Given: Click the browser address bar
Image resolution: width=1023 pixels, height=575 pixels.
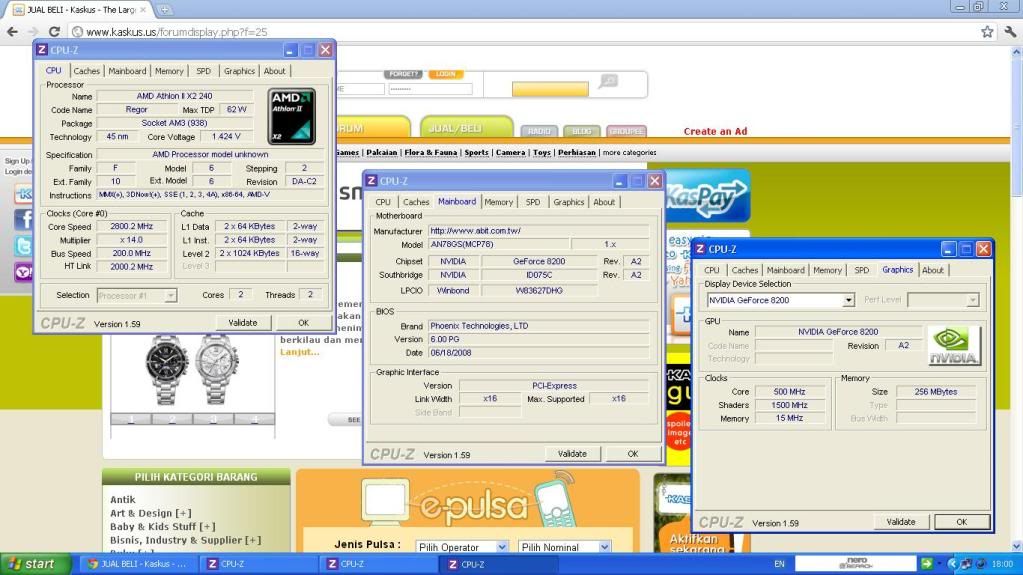Looking at the screenshot, I should (522, 31).
